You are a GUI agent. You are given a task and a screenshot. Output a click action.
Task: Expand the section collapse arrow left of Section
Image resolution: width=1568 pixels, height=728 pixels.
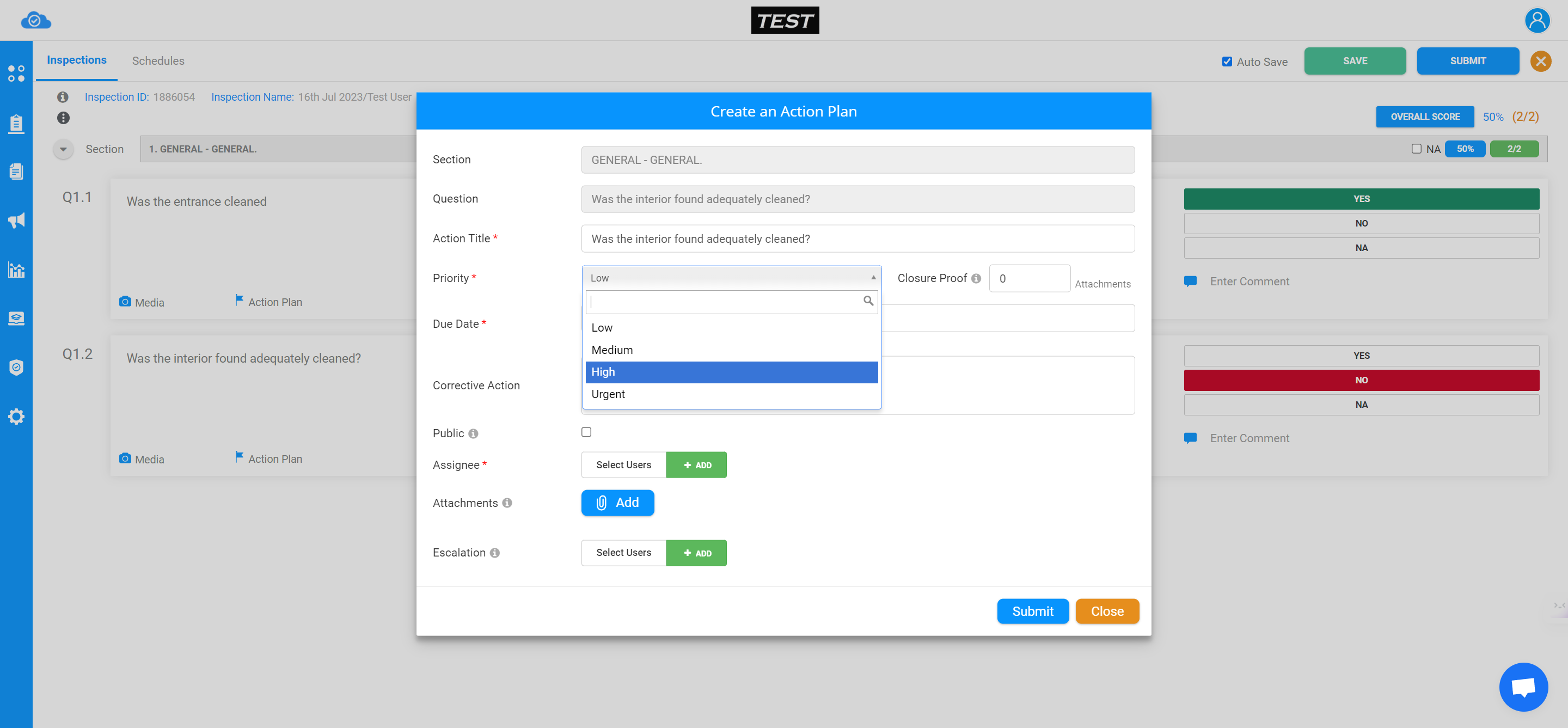tap(63, 149)
